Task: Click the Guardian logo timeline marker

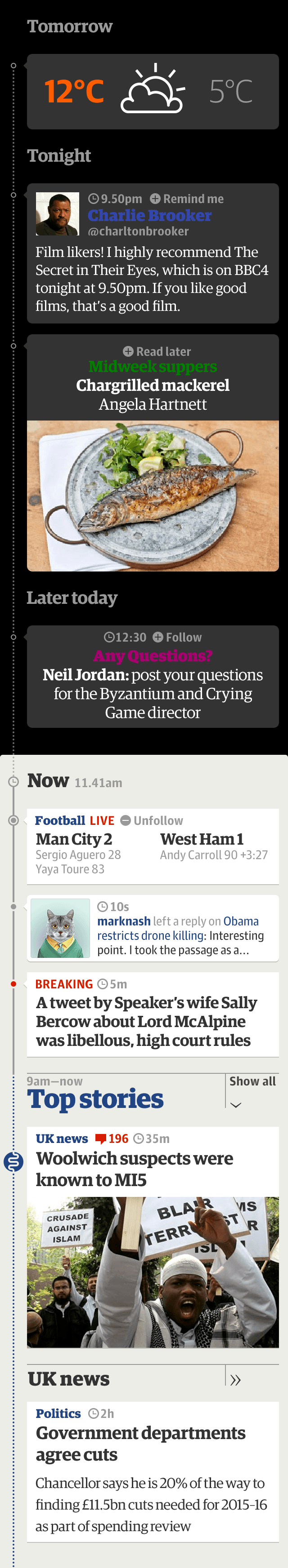Action: click(13, 1161)
